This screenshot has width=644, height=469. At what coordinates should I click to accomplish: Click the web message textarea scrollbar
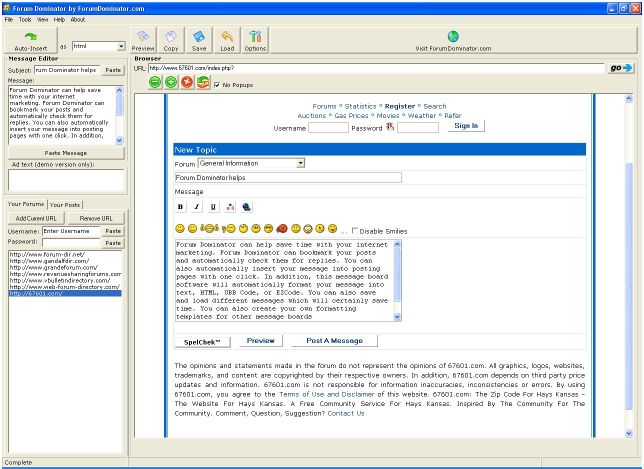click(x=397, y=280)
